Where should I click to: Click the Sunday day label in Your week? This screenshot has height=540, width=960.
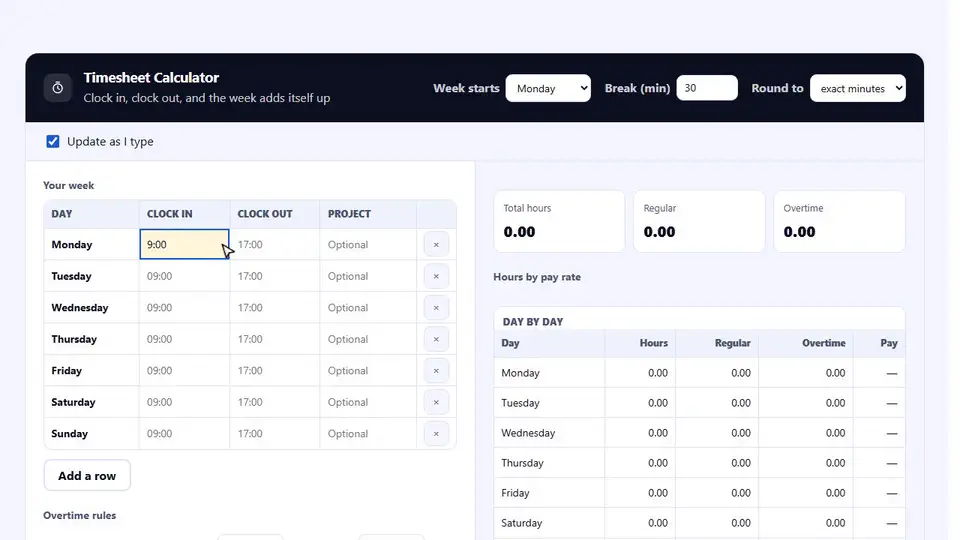point(70,433)
